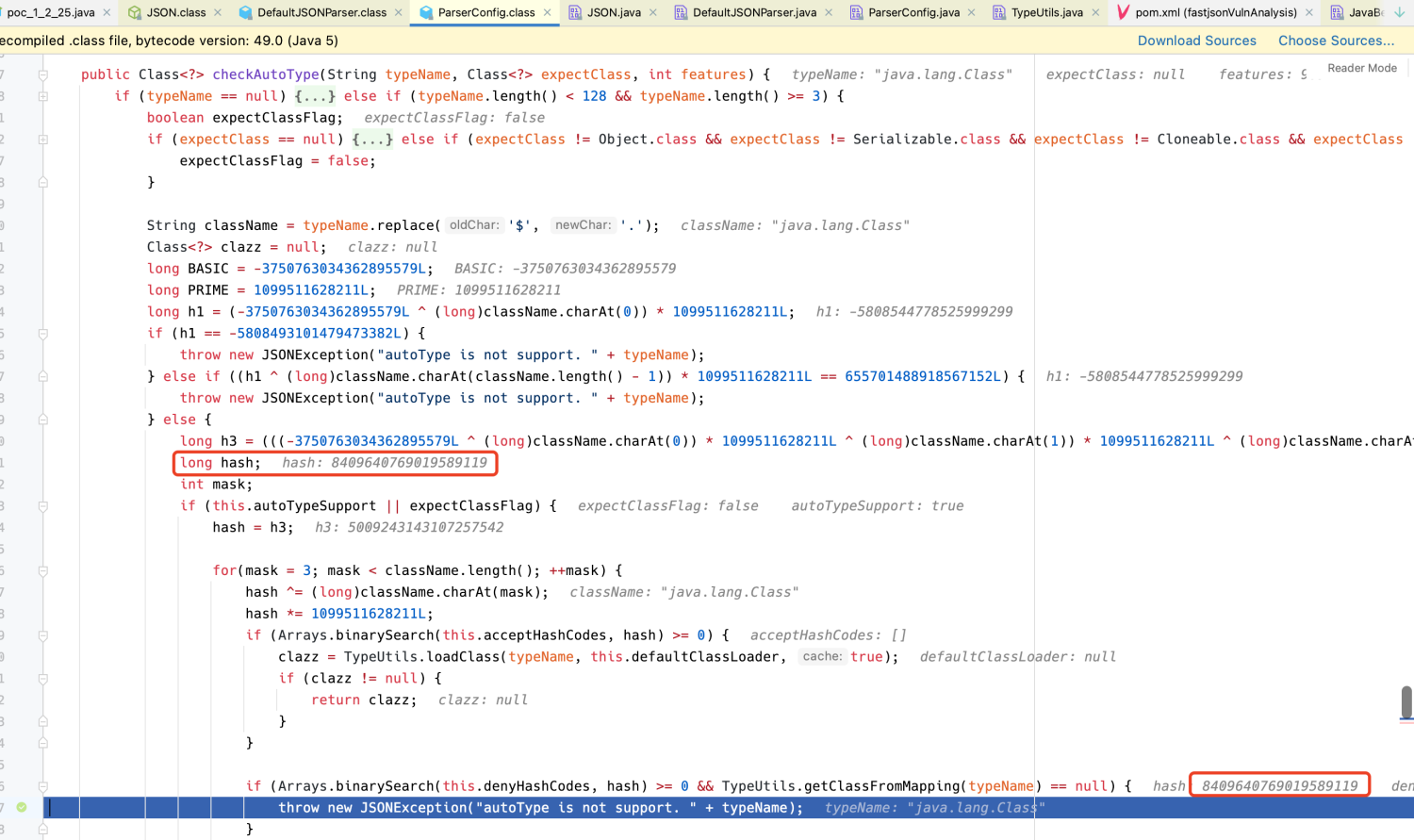Click inline hint 'defaultClassLoader: null'
Screen dimensions: 1414x840
tap(1018, 657)
